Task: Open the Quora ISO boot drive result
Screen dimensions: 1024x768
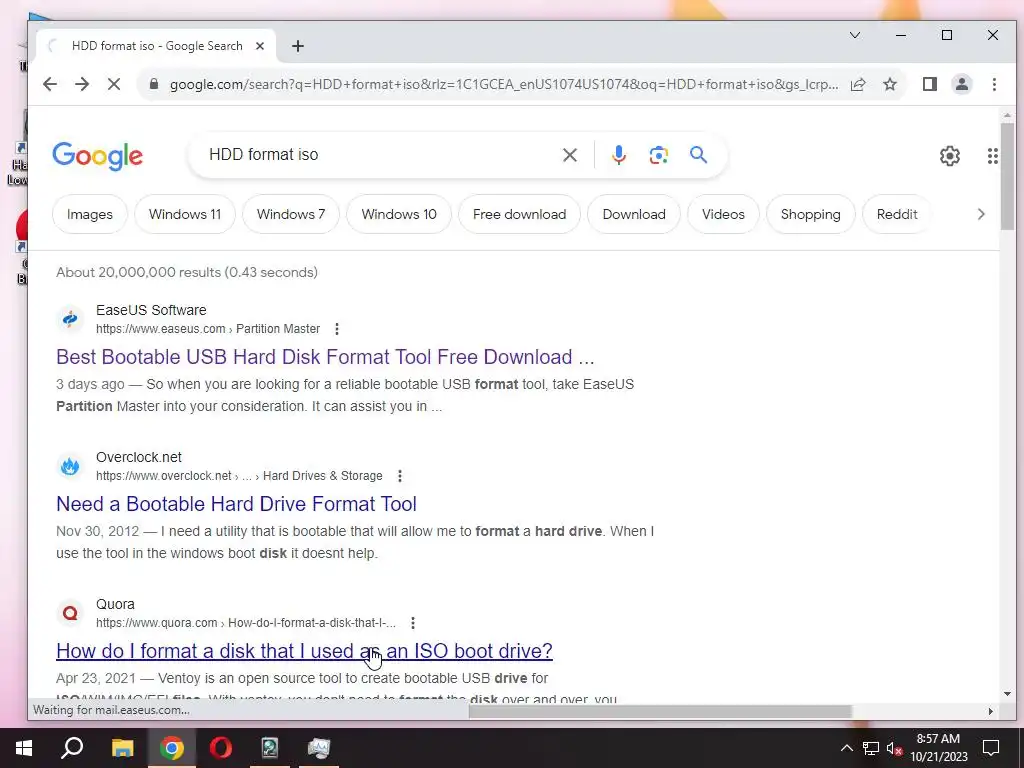Action: (304, 651)
